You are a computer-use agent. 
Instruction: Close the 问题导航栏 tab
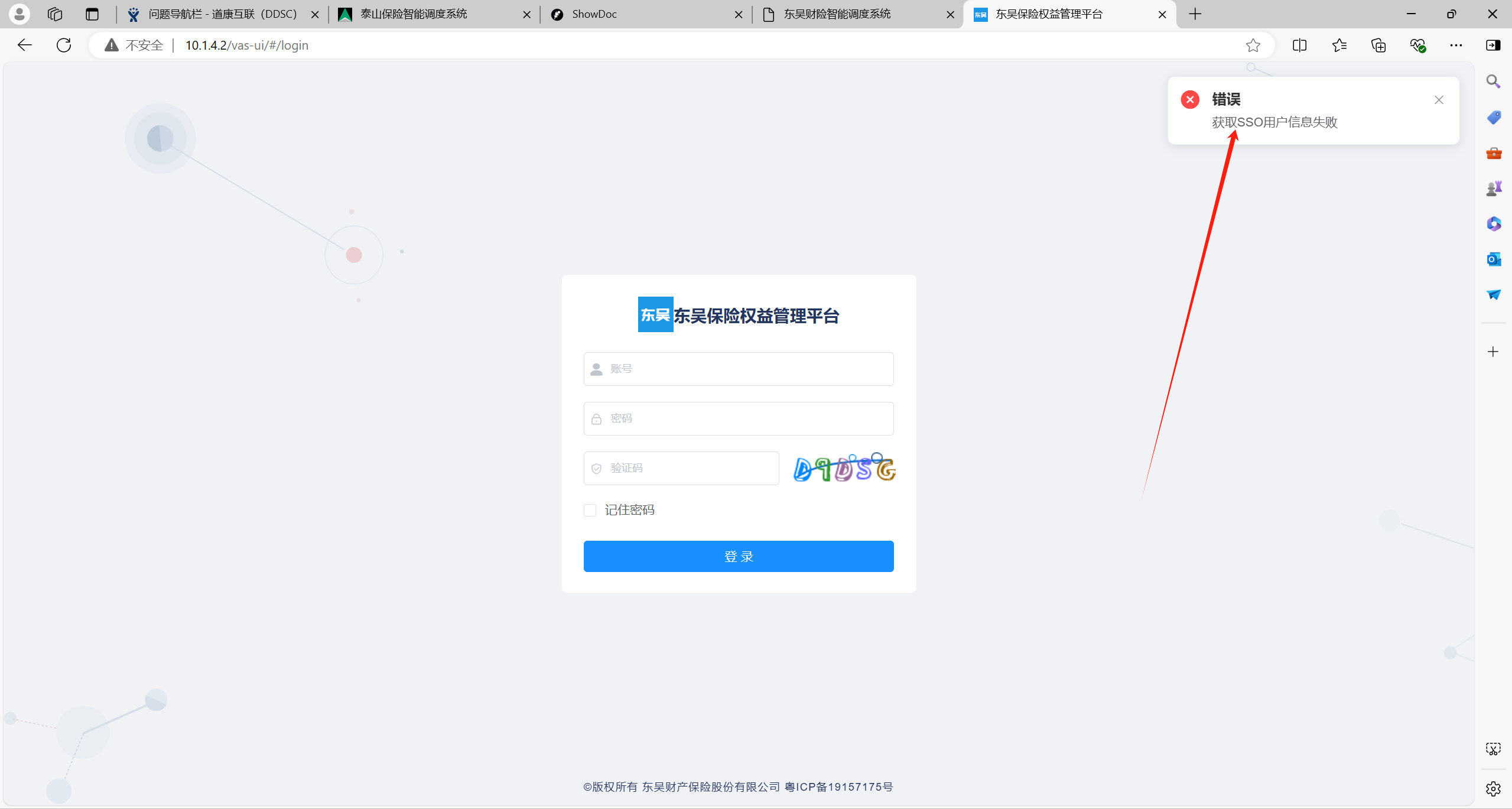[315, 14]
